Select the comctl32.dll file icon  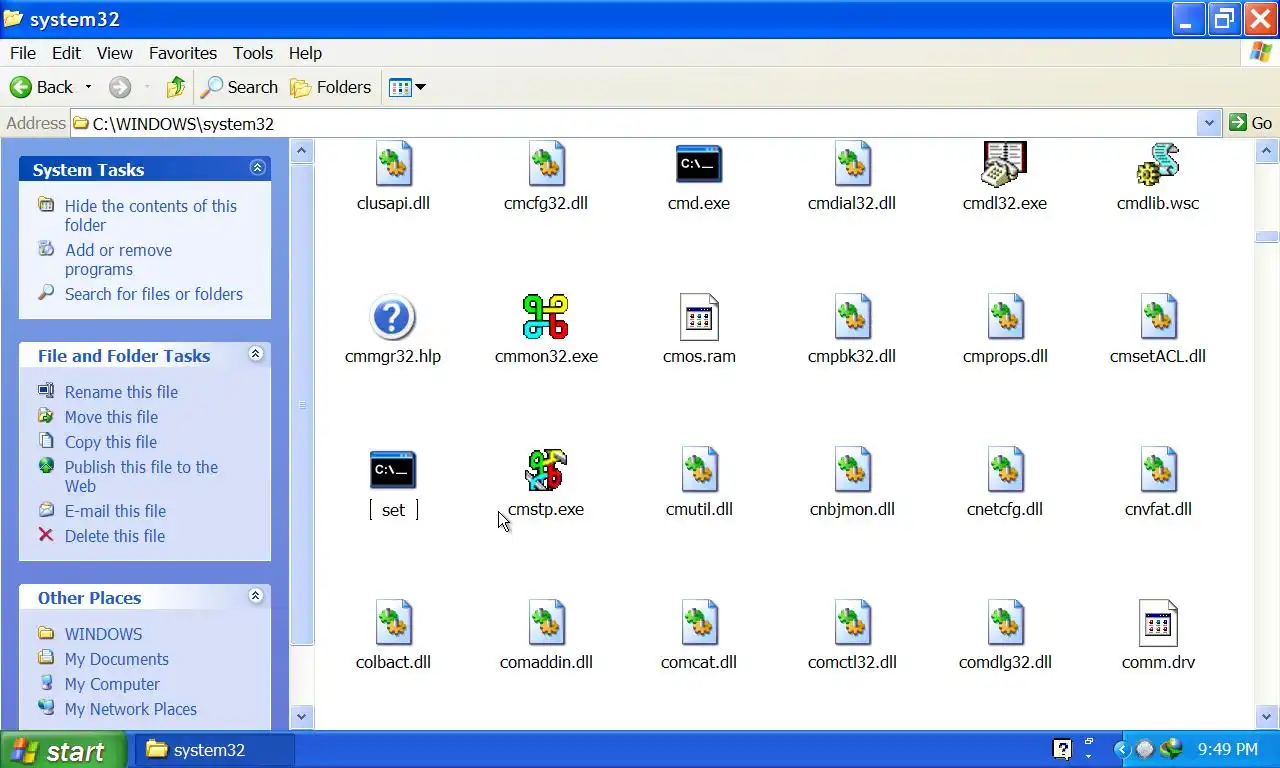coord(852,623)
